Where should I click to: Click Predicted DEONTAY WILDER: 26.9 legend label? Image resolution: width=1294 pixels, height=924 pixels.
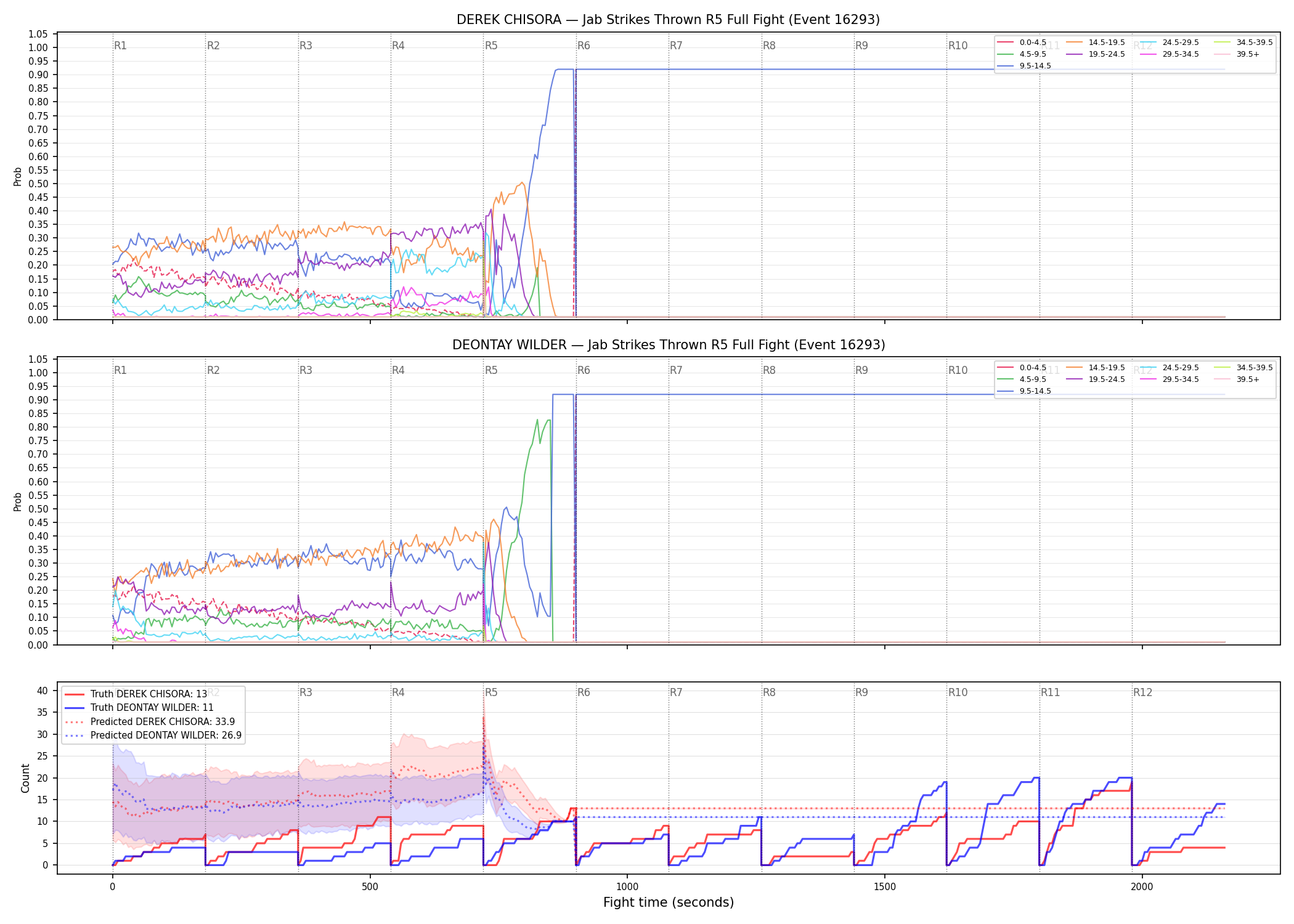click(x=153, y=735)
